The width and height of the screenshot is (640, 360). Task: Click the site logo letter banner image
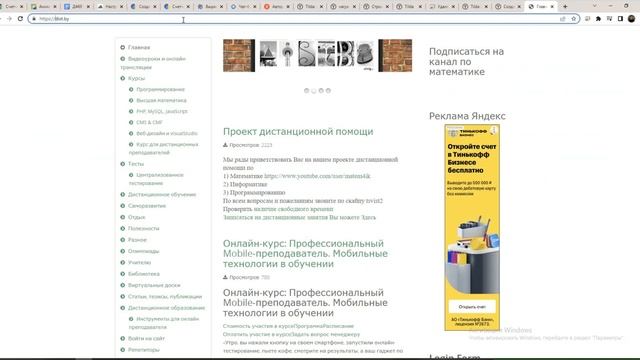(318, 56)
